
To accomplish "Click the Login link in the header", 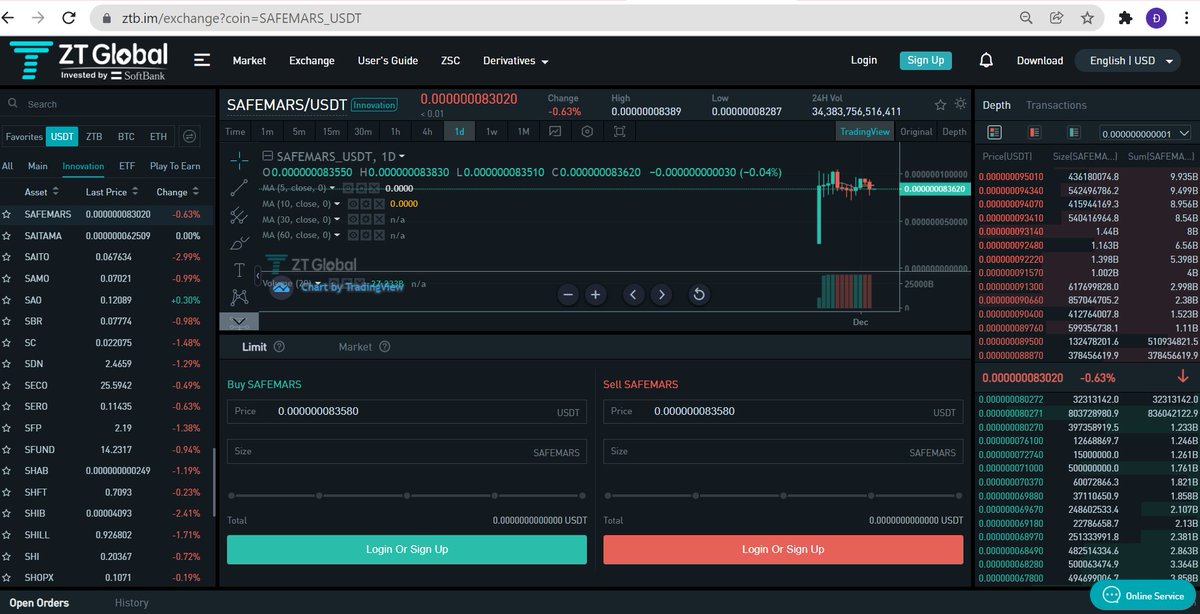I will pos(864,60).
